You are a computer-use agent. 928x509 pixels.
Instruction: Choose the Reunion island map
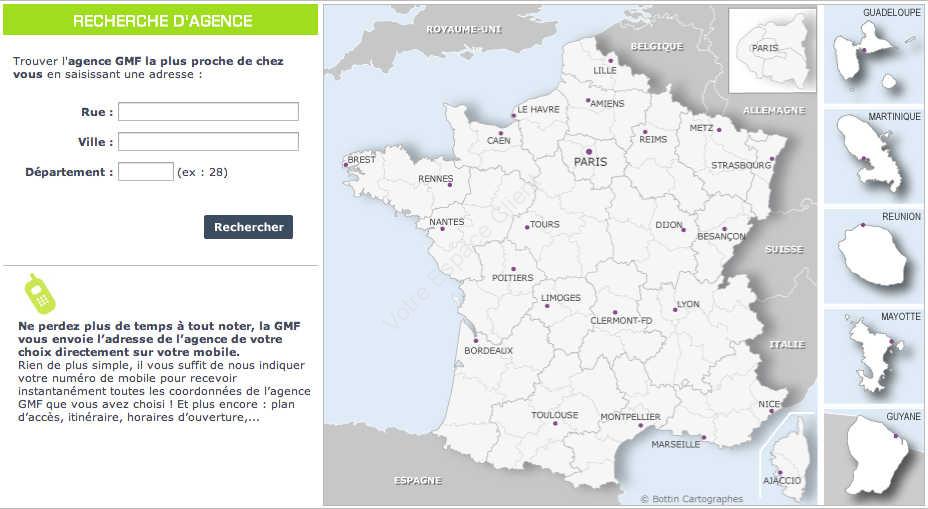(874, 256)
